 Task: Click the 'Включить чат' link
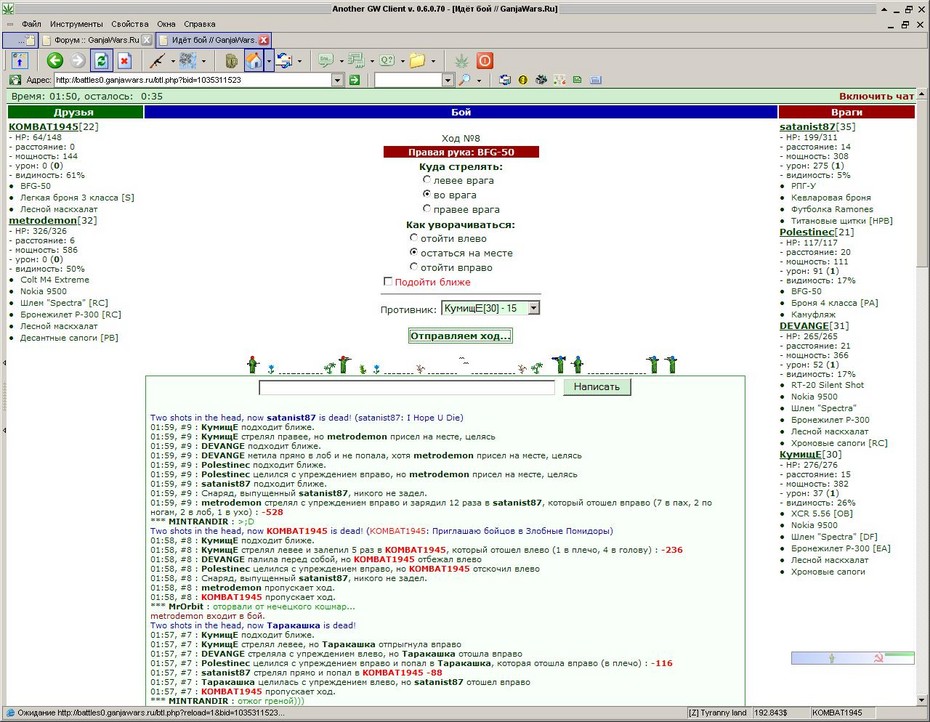[x=877, y=96]
